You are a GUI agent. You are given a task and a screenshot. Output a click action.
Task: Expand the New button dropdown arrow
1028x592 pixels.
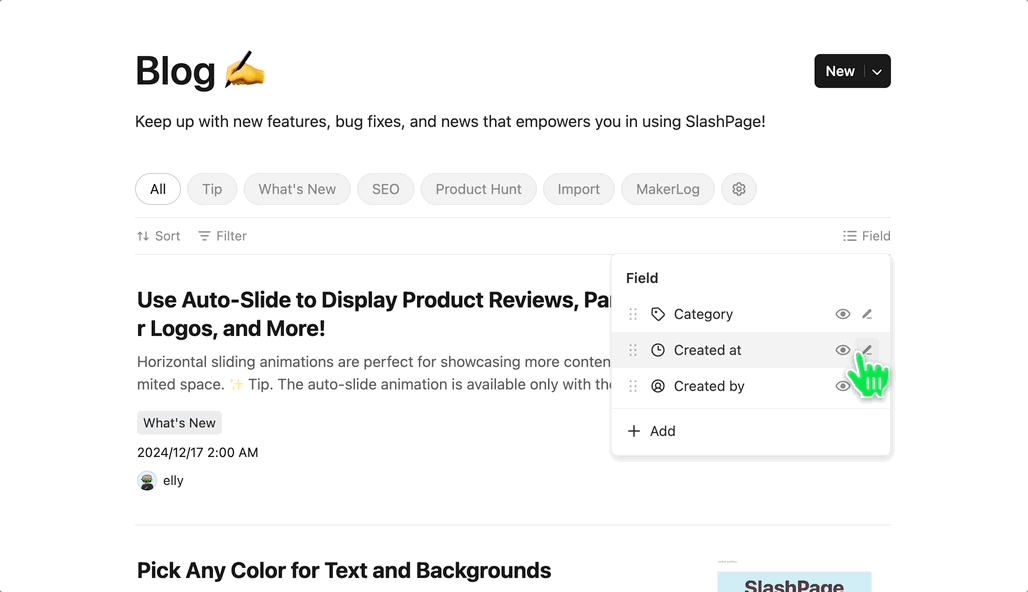(x=877, y=71)
